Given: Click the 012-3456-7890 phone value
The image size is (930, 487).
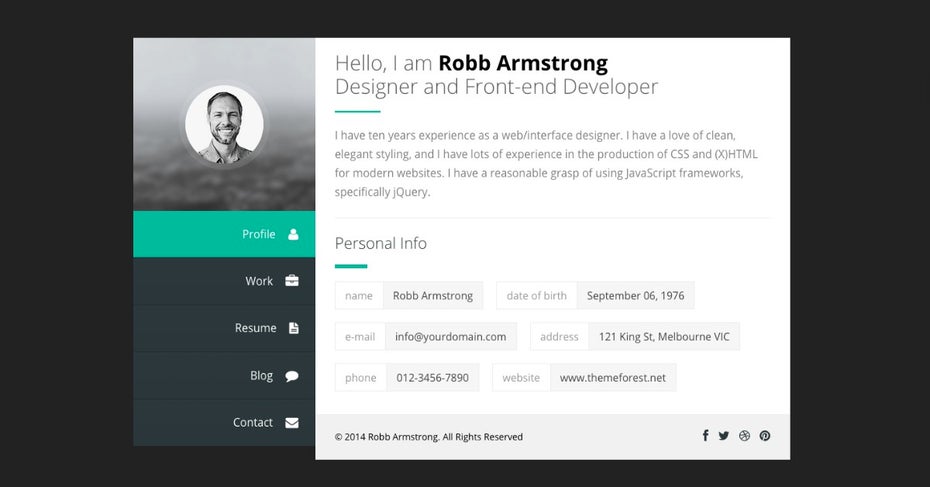Looking at the screenshot, I should (432, 377).
